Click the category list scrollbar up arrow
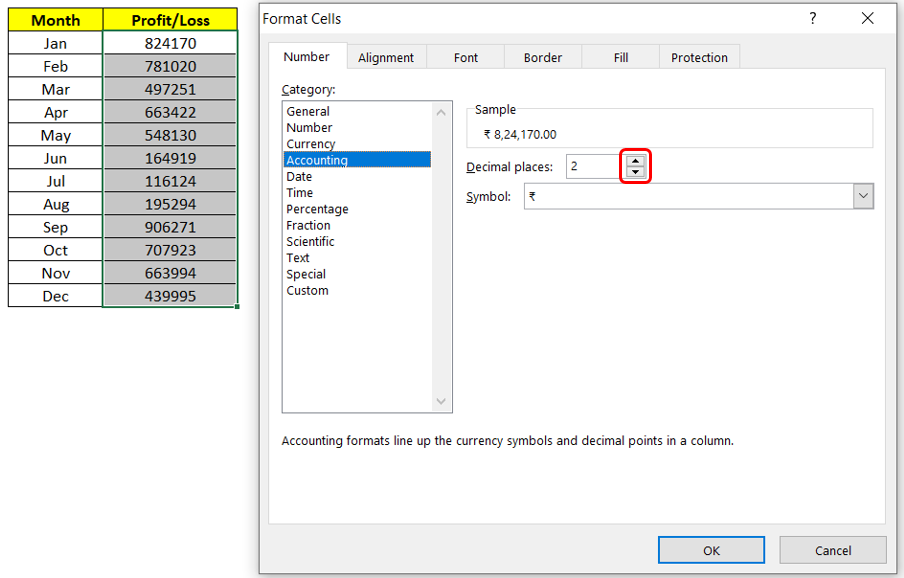The height and width of the screenshot is (578, 904). pyautogui.click(x=440, y=111)
